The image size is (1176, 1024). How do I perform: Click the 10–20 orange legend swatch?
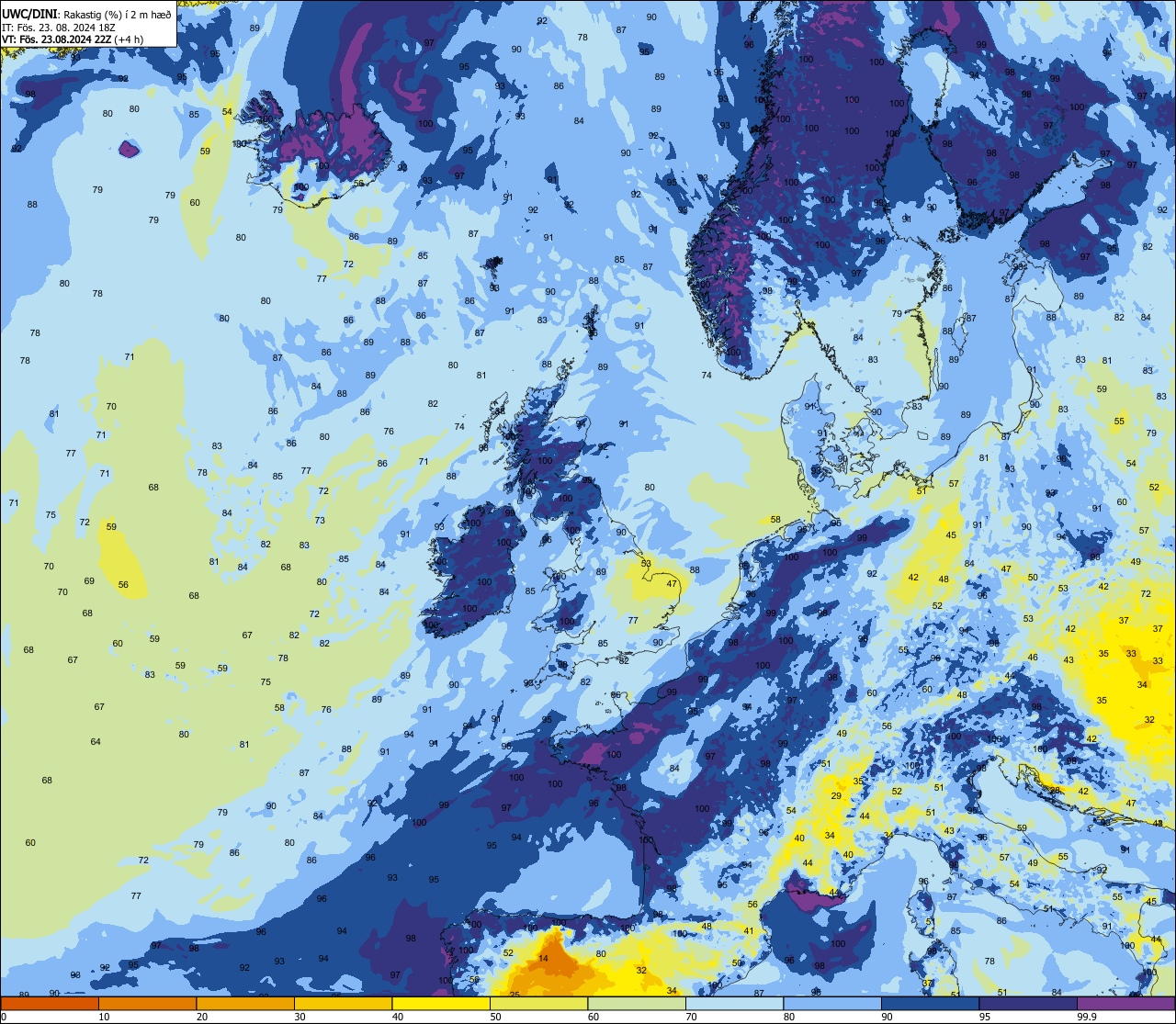[x=147, y=1004]
